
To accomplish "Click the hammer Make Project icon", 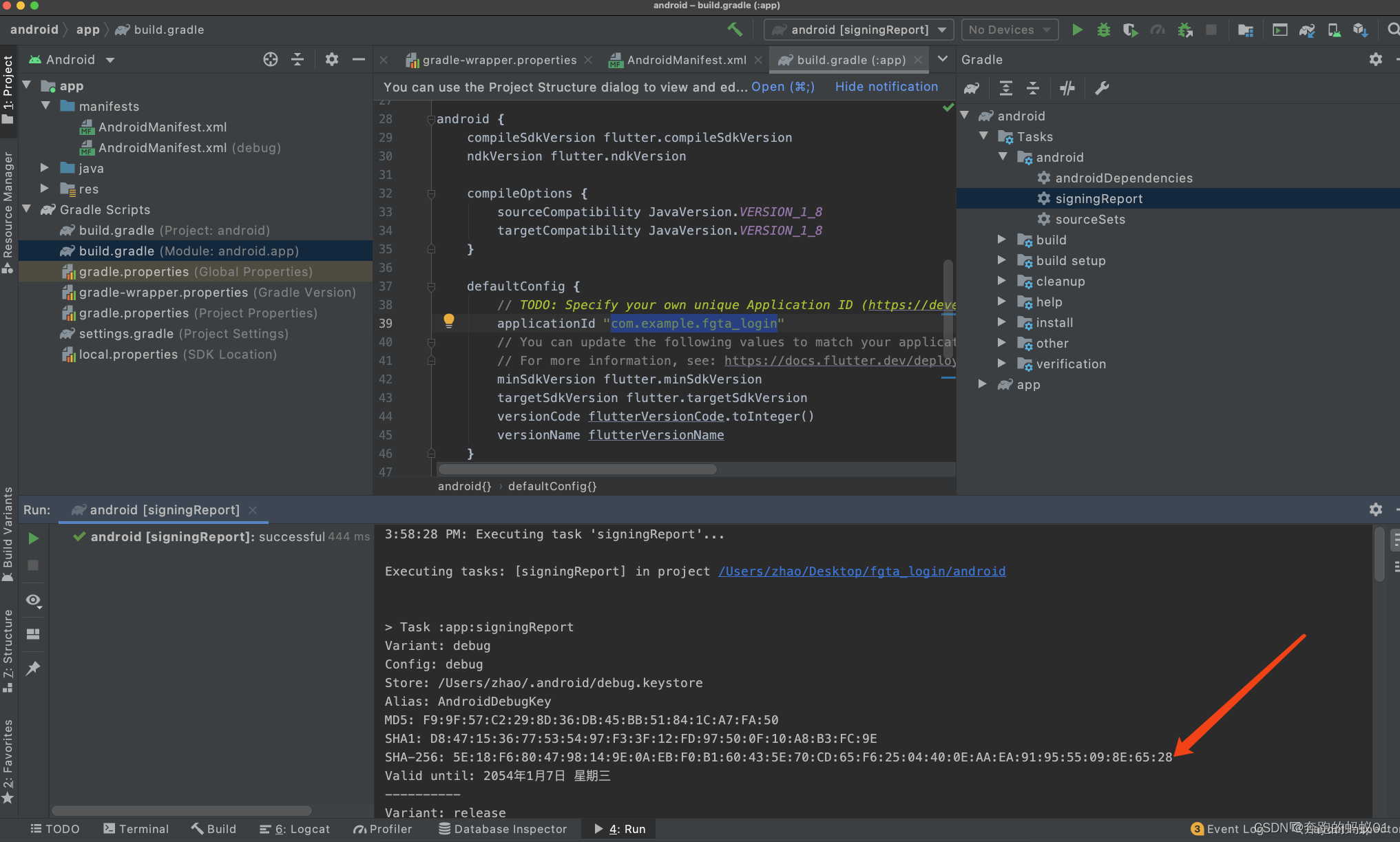I will tap(735, 30).
